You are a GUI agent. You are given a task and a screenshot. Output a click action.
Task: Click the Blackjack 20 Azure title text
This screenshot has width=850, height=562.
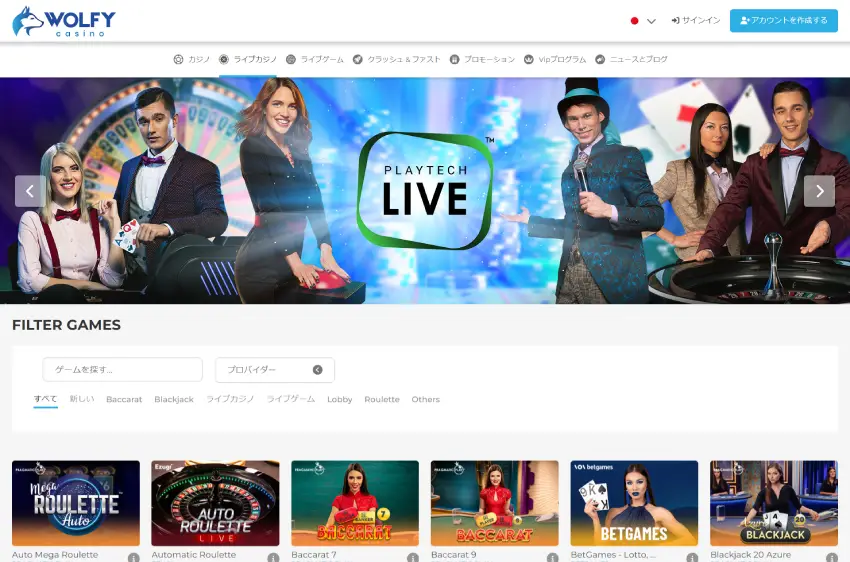point(751,555)
